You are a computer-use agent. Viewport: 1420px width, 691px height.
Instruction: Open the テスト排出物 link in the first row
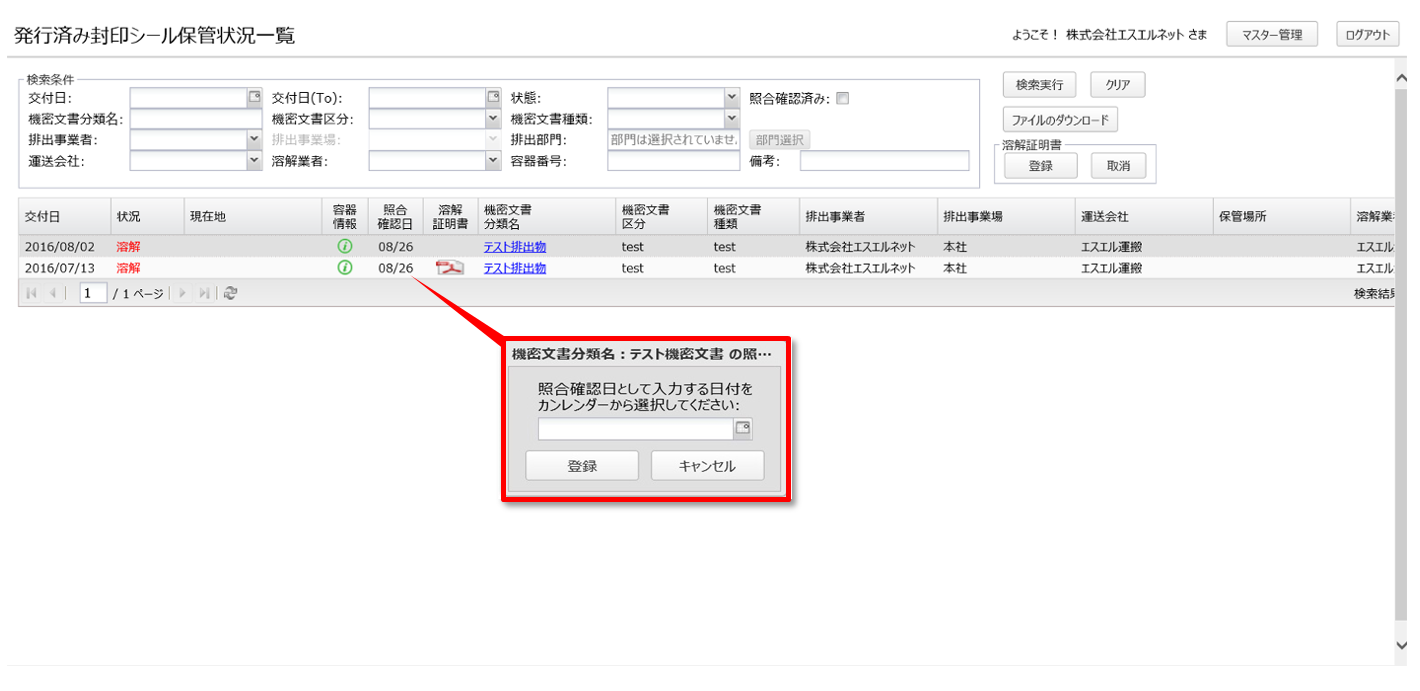[x=514, y=247]
